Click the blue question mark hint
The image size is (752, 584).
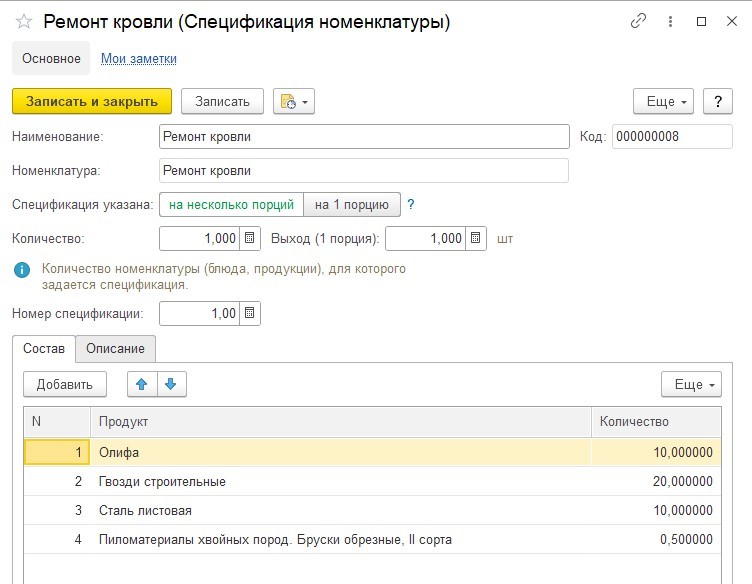[411, 204]
